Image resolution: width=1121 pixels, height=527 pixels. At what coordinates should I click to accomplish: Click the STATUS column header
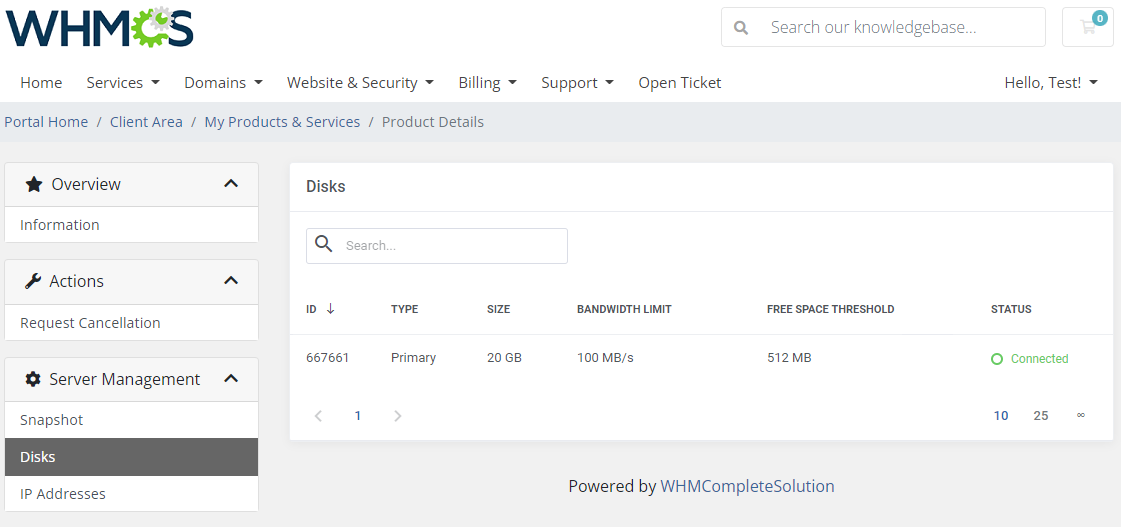1011,309
